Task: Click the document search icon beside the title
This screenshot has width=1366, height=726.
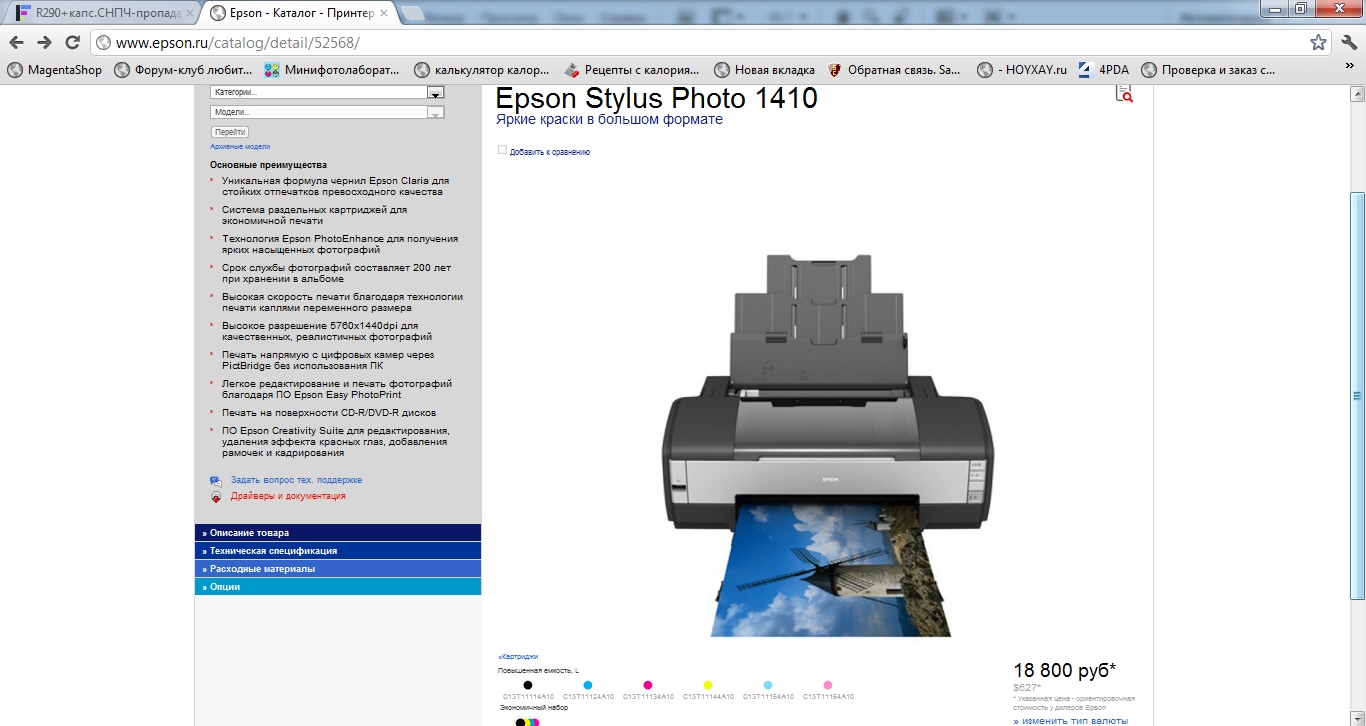Action: coord(1125,93)
